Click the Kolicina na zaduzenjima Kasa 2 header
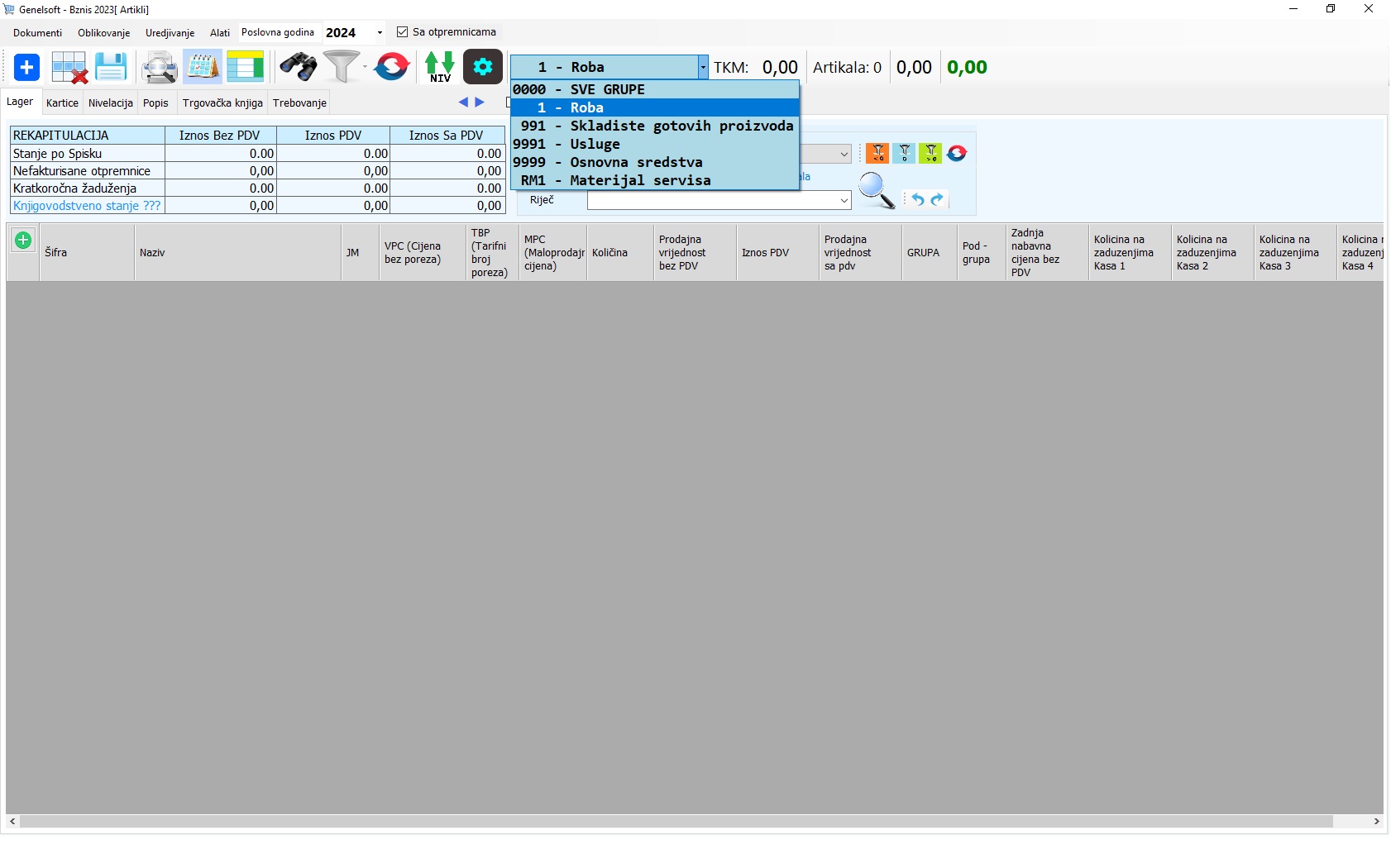Viewport: 1391px width, 868px height. [1212, 253]
